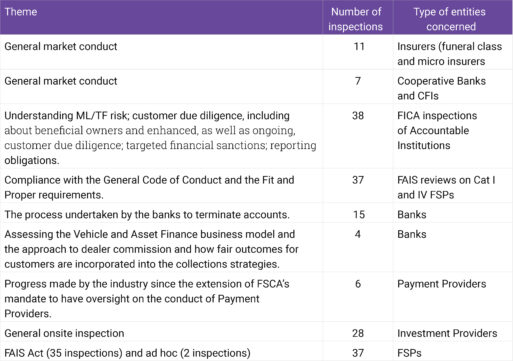Select the FAIS reviews on Cat I cell
The height and width of the screenshot is (361, 513).
pos(446,187)
